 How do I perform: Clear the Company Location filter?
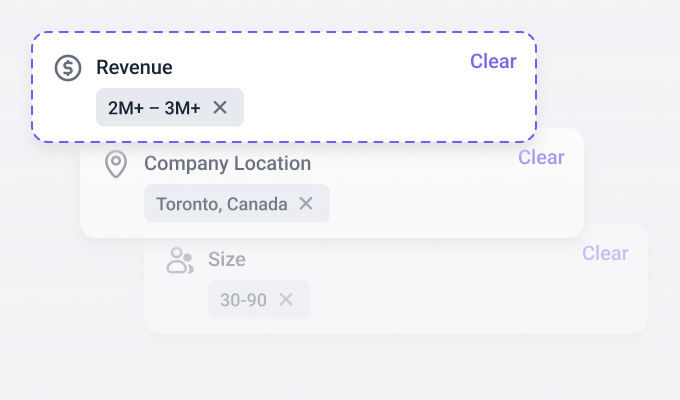tap(541, 157)
